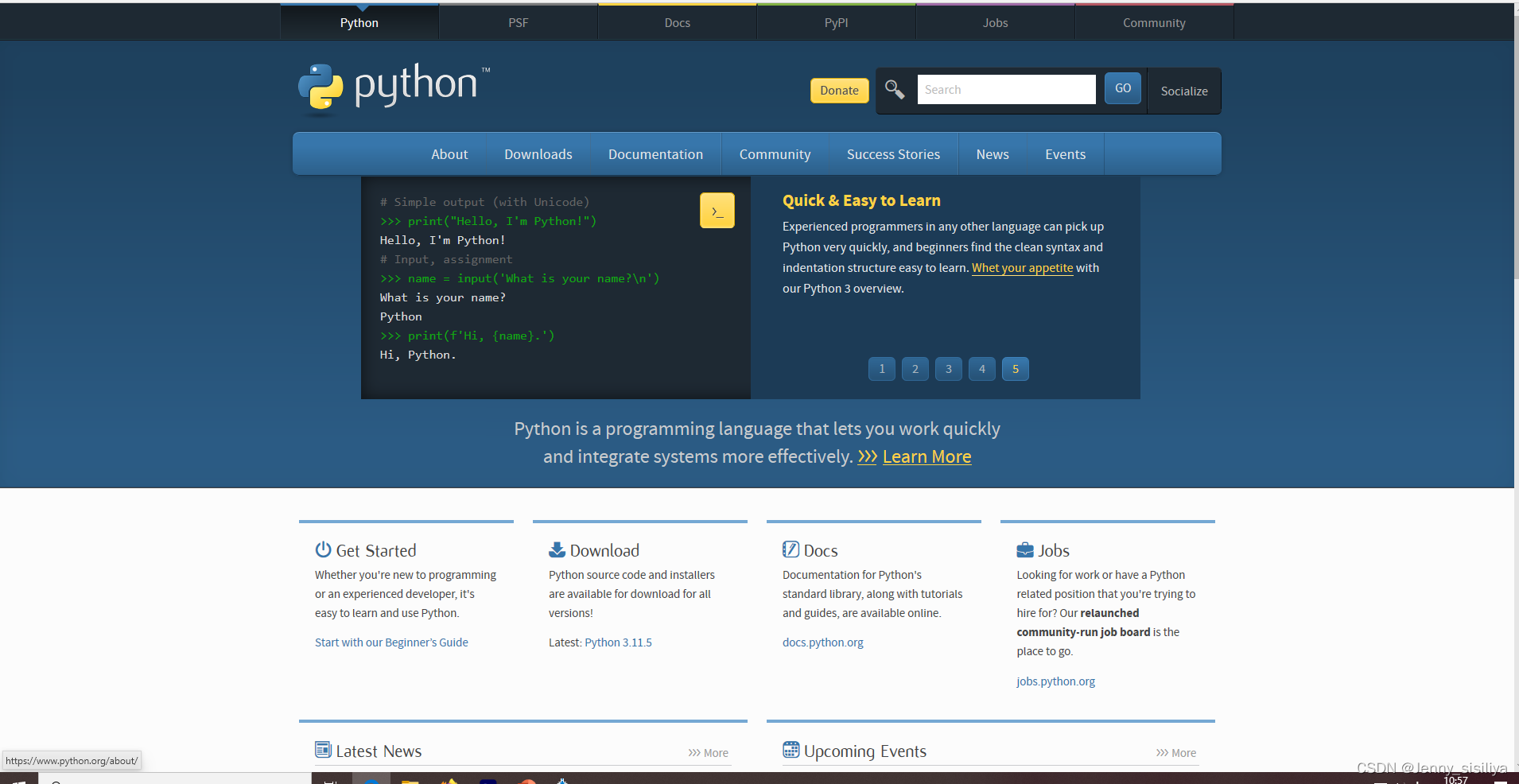Show slide 1 of the code carousel
Screen dimensions: 1519x784
[882, 369]
